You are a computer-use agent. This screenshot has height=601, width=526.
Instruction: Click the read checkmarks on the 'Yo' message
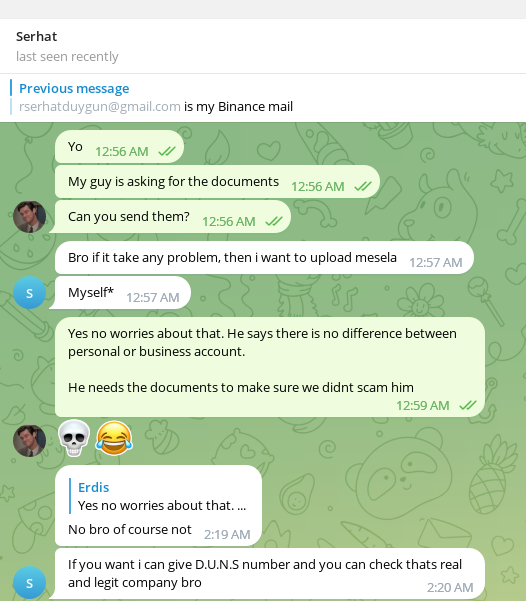(x=167, y=151)
